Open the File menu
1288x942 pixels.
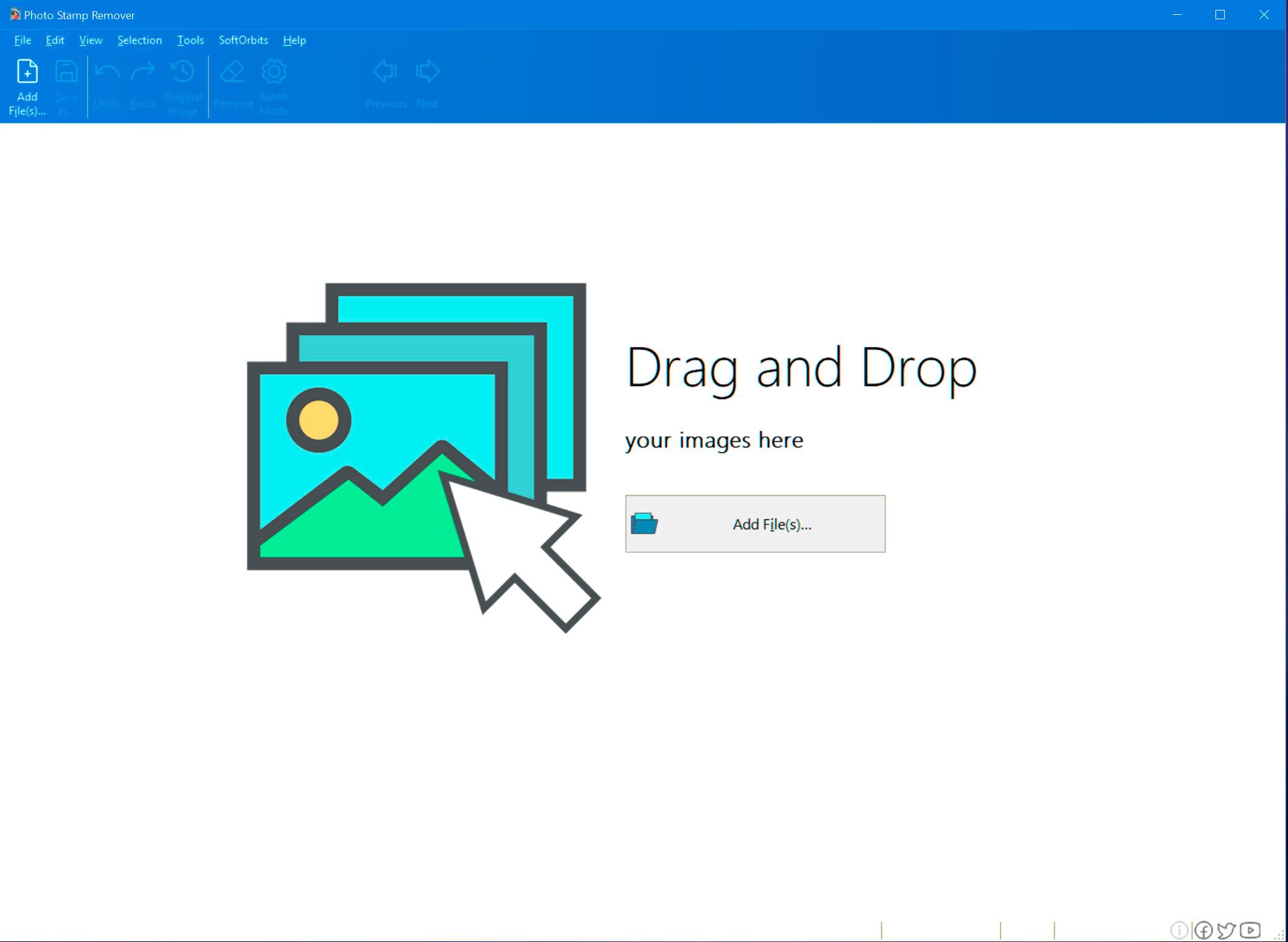tap(22, 40)
